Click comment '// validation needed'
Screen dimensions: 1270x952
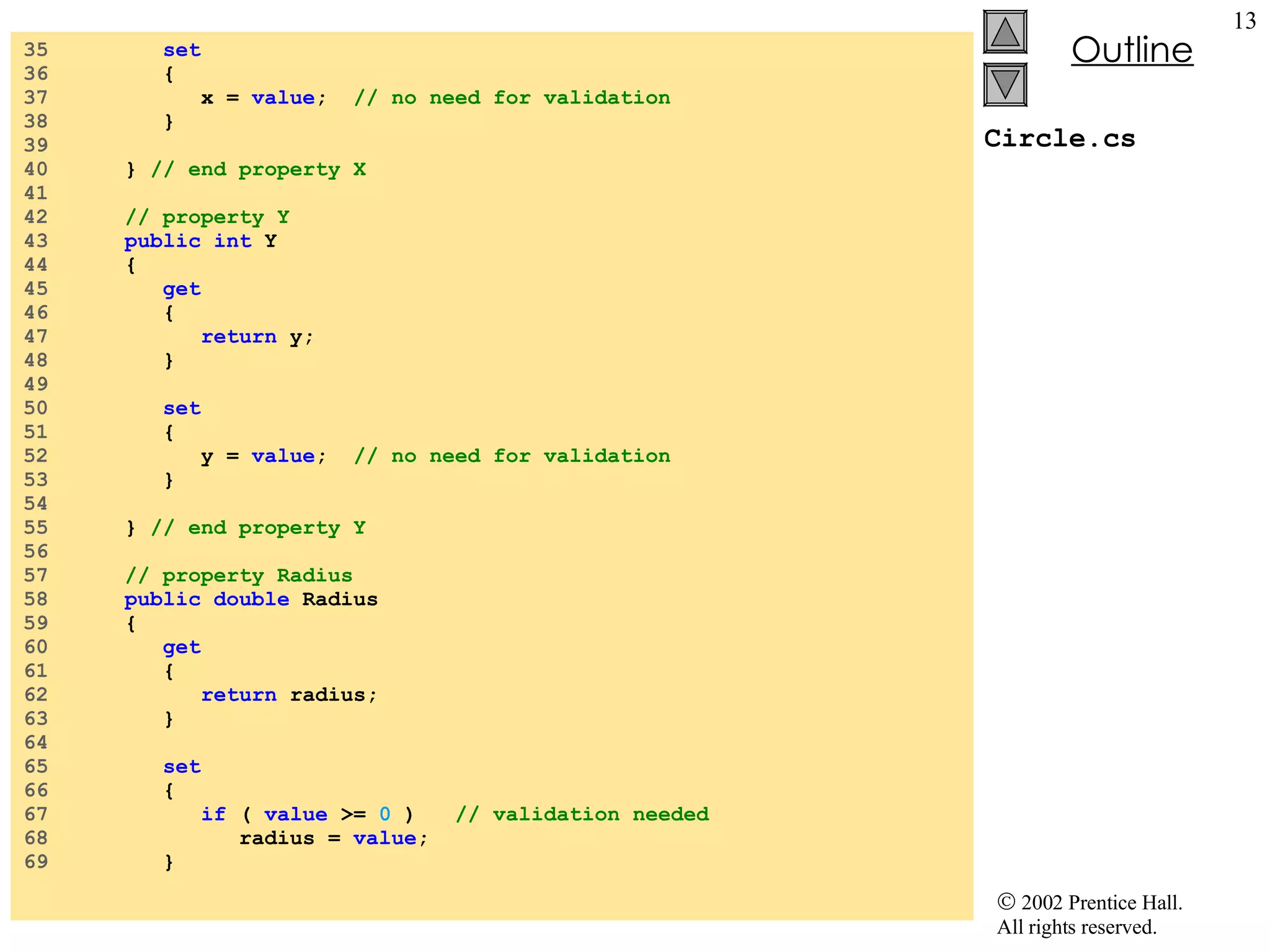[x=582, y=814]
